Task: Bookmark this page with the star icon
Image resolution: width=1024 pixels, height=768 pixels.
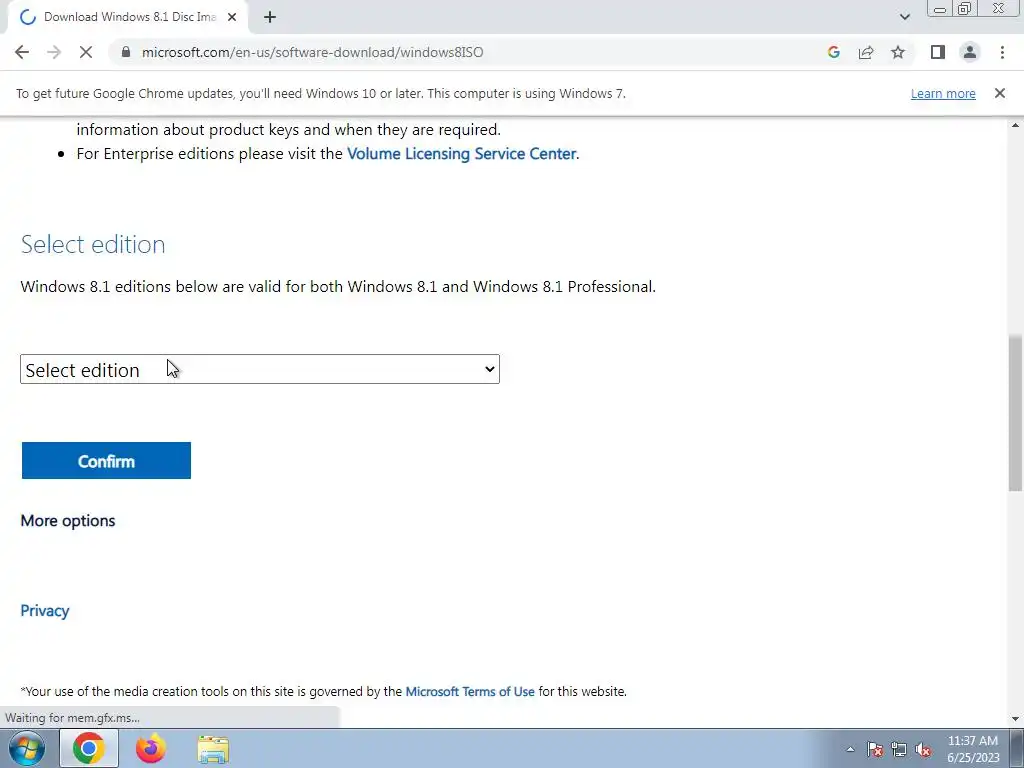Action: click(x=898, y=52)
